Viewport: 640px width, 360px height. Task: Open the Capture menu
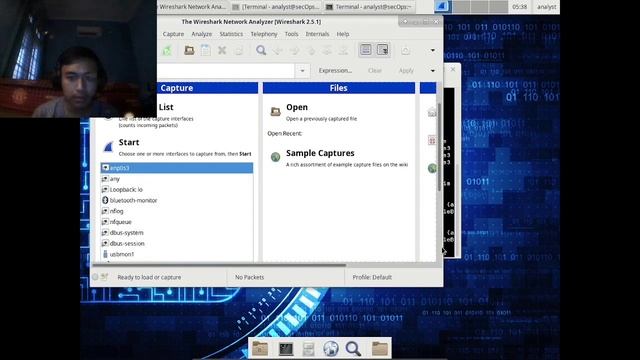(173, 34)
